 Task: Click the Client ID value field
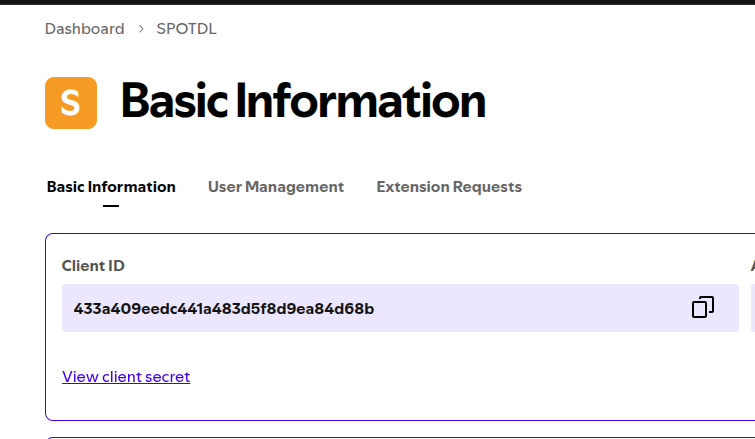[x=400, y=308]
